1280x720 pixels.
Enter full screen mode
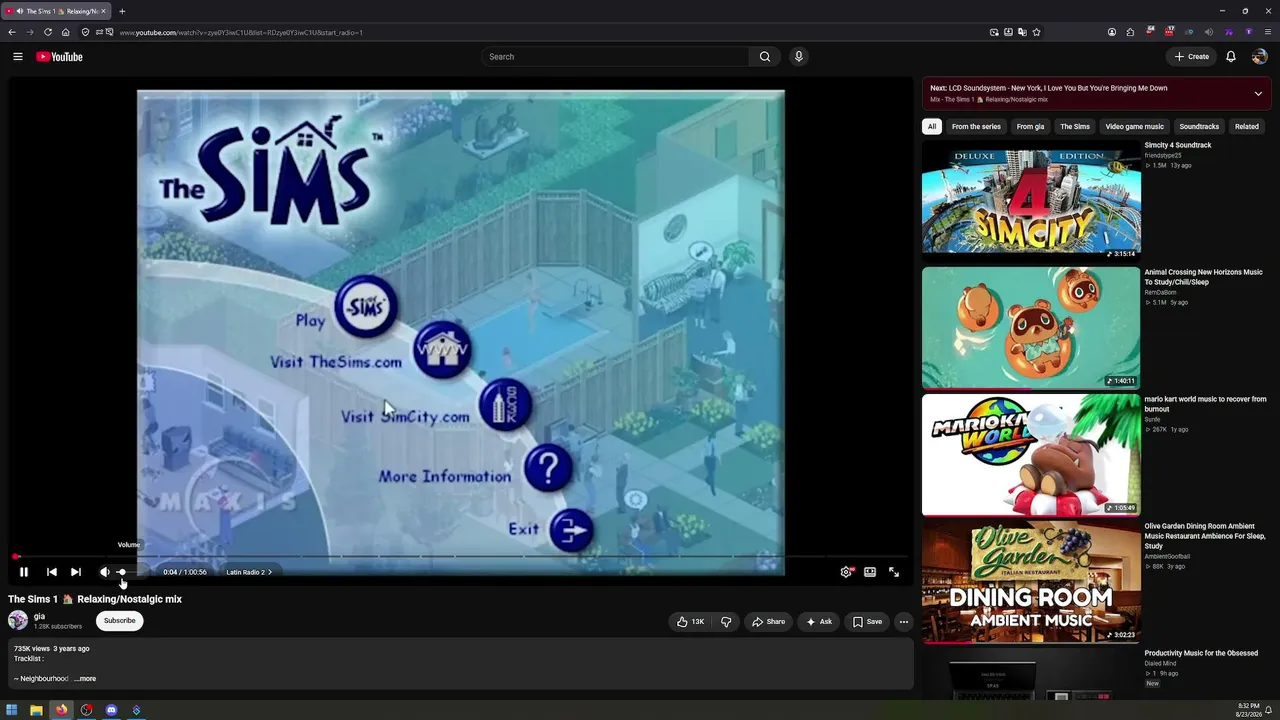[x=894, y=572]
